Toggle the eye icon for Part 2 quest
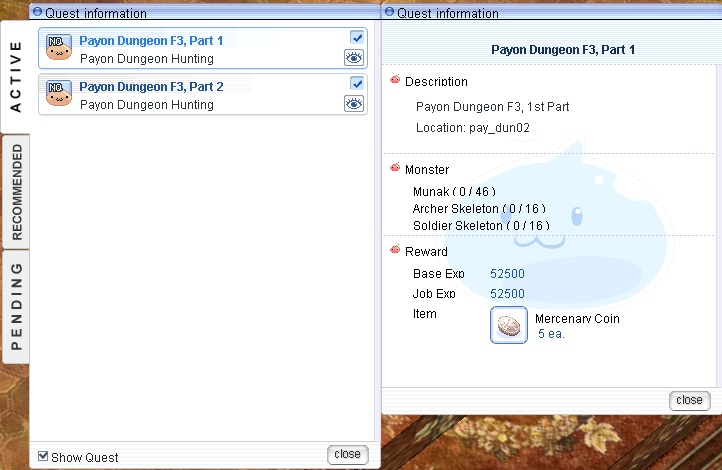This screenshot has height=470, width=722. [x=354, y=104]
